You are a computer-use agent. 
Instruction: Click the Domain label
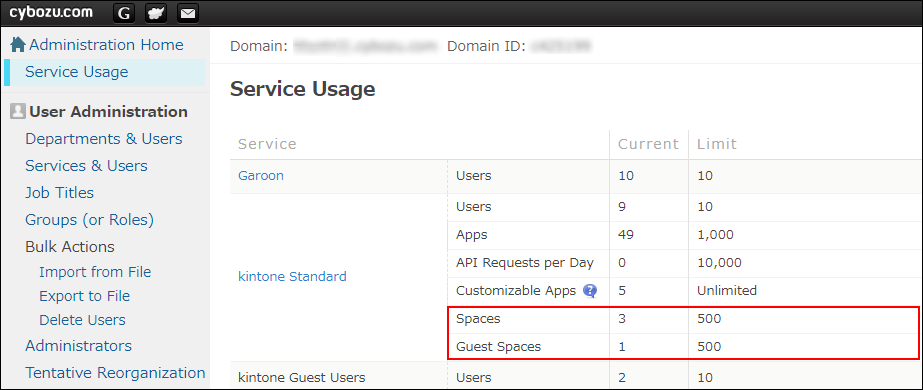pos(258,46)
